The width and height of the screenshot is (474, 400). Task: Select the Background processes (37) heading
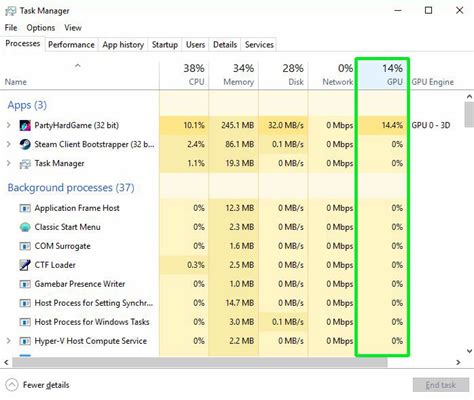(x=71, y=188)
